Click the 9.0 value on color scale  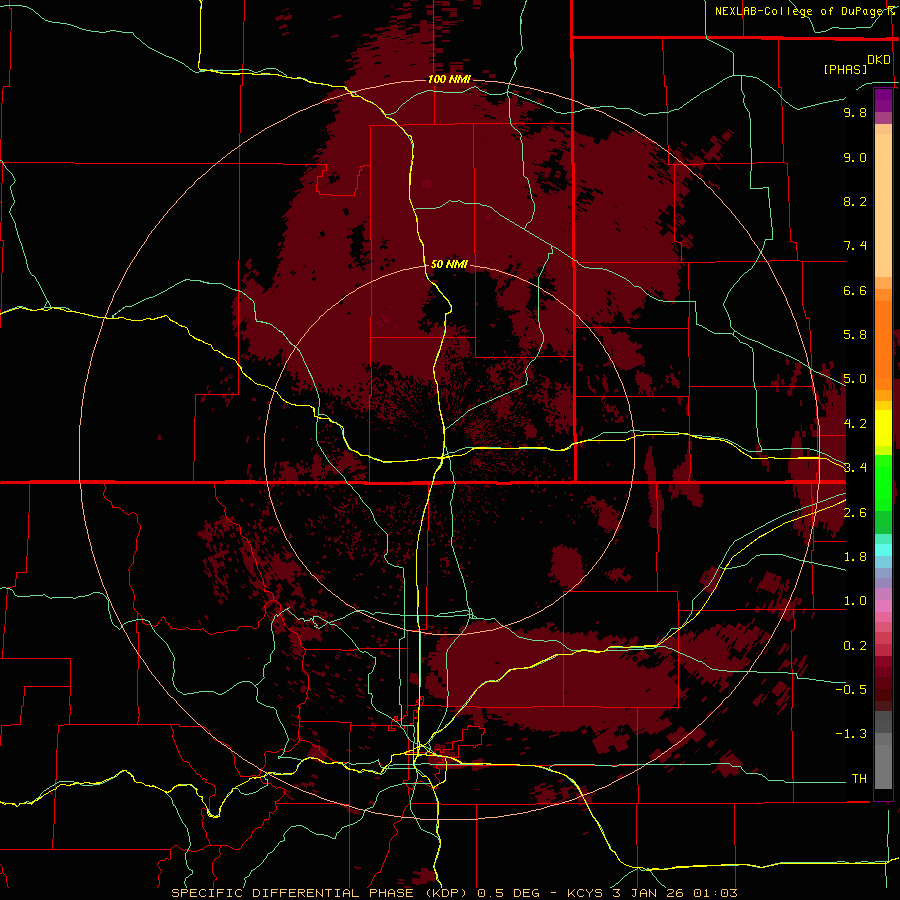click(855, 157)
